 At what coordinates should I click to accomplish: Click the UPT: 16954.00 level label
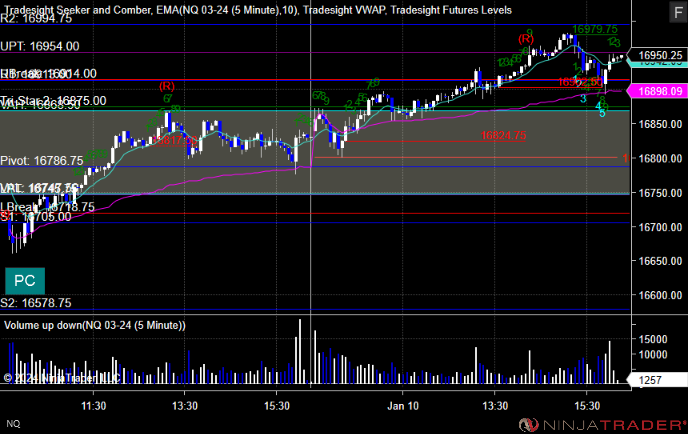40,46
